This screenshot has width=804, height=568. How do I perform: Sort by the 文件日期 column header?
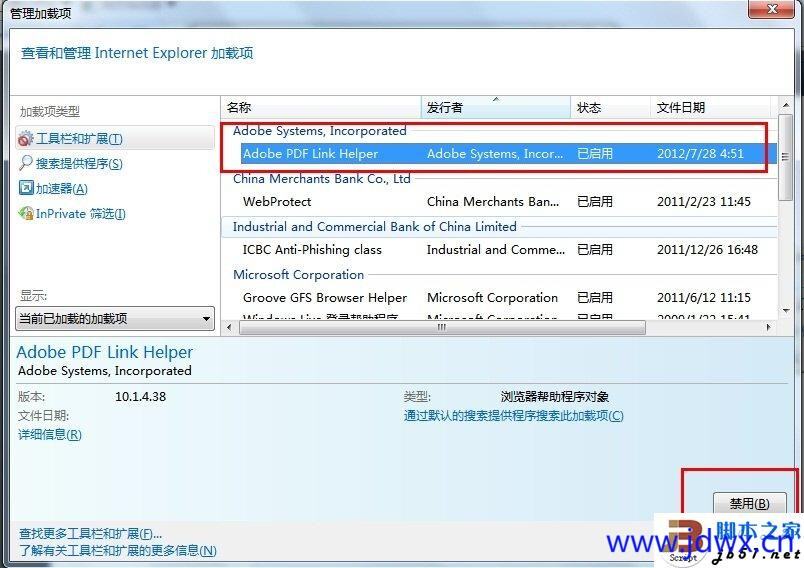point(710,108)
